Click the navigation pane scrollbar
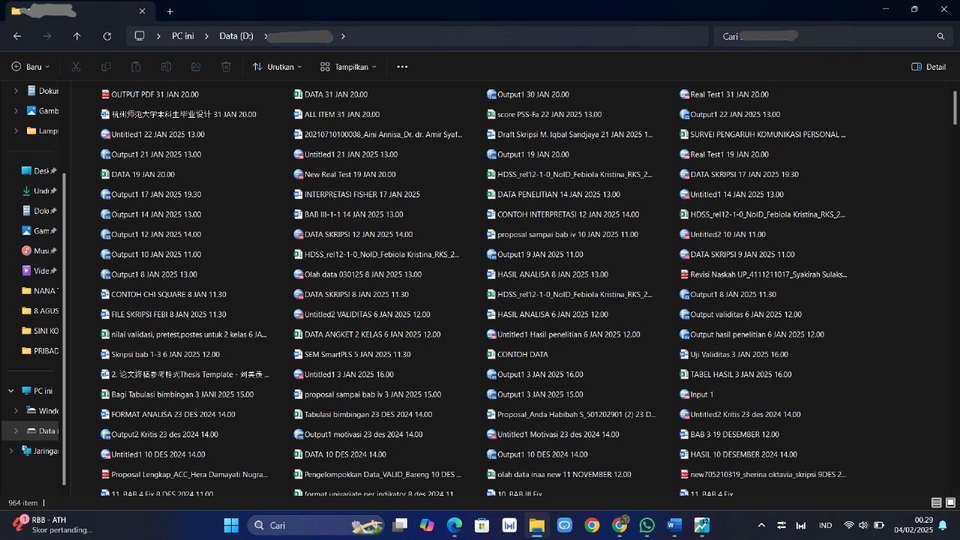 [x=64, y=329]
